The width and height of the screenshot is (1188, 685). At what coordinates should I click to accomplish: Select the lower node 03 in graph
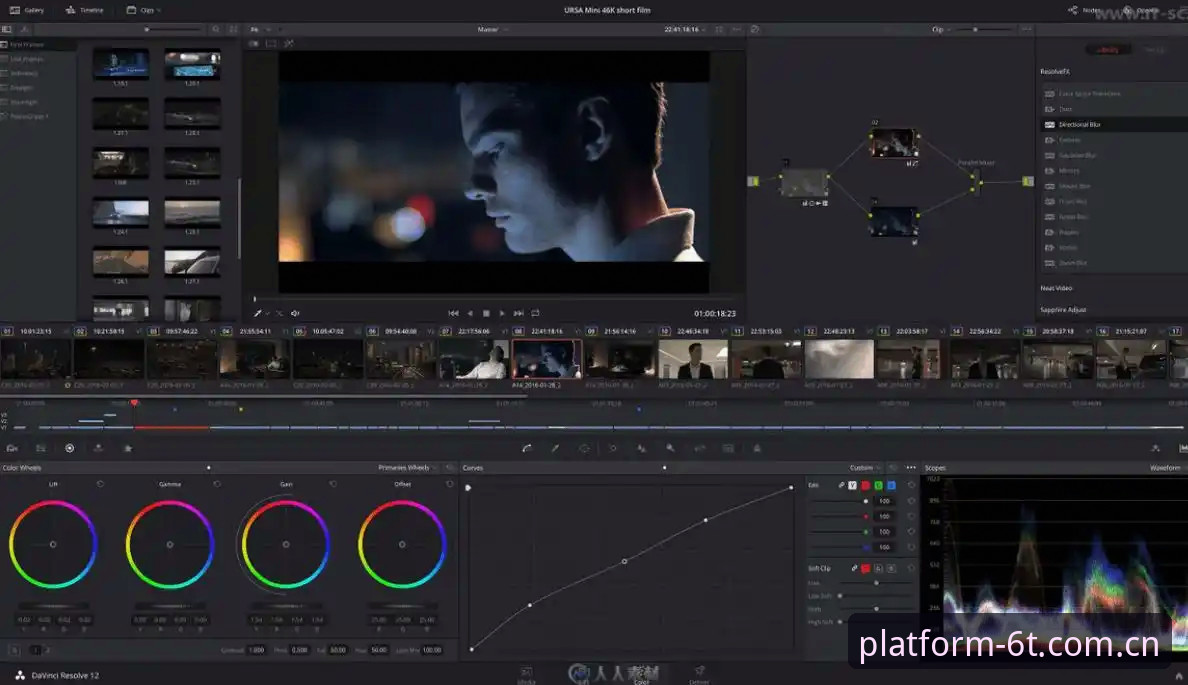tap(894, 222)
